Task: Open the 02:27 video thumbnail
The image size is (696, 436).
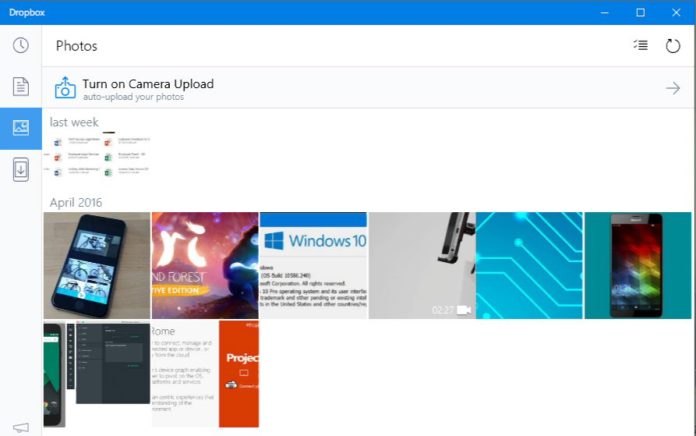Action: 422,266
